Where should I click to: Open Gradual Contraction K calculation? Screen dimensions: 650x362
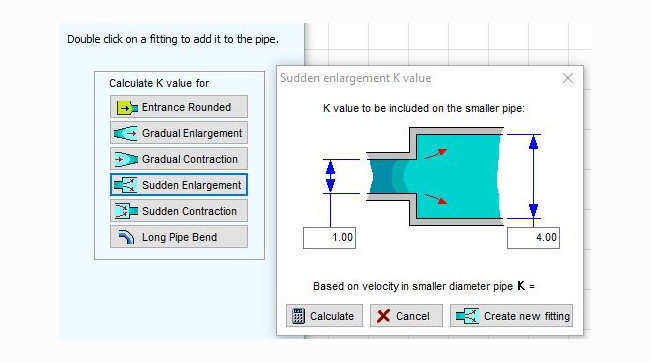pos(179,159)
